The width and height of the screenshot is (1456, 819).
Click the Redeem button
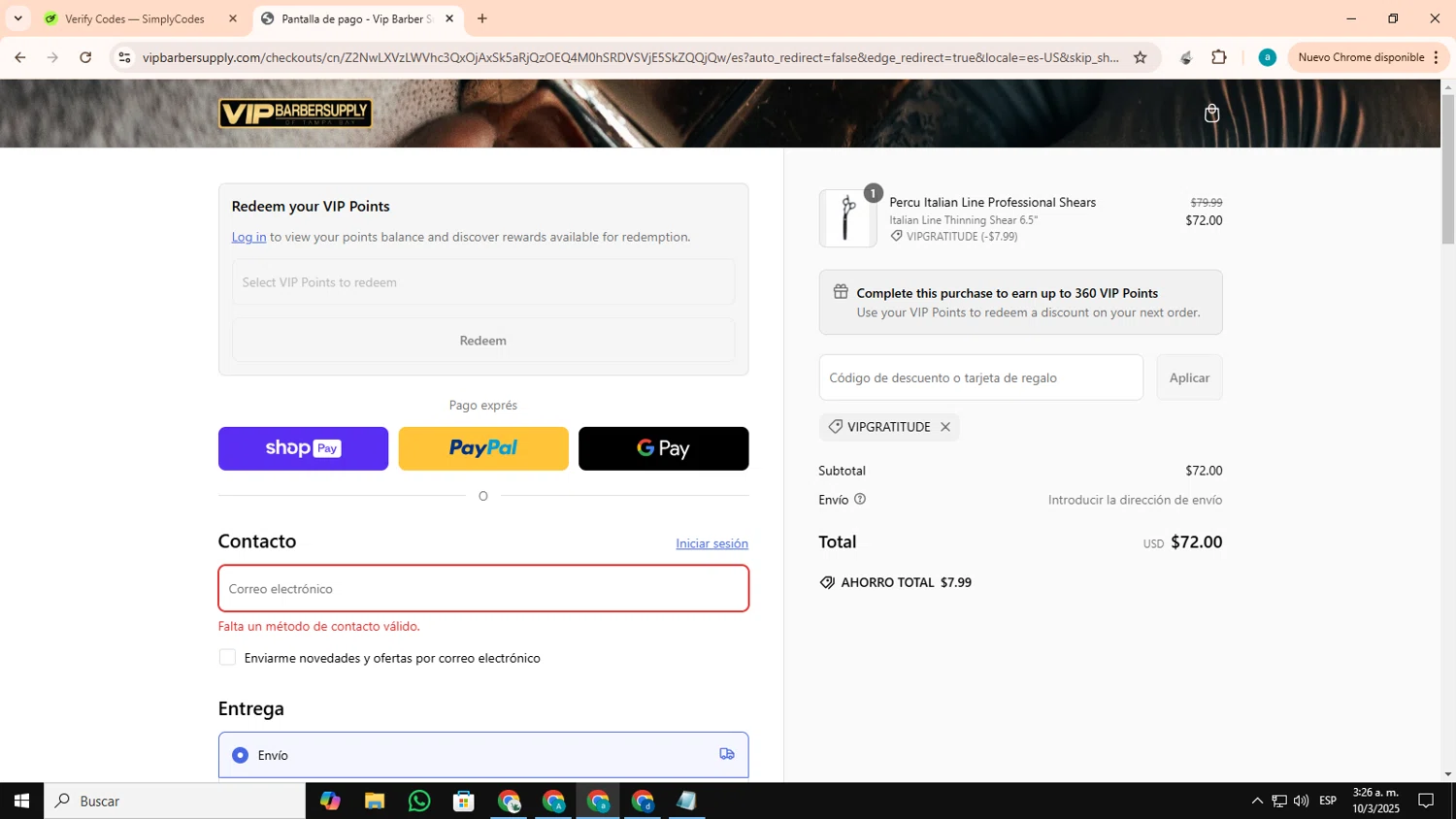click(x=483, y=341)
